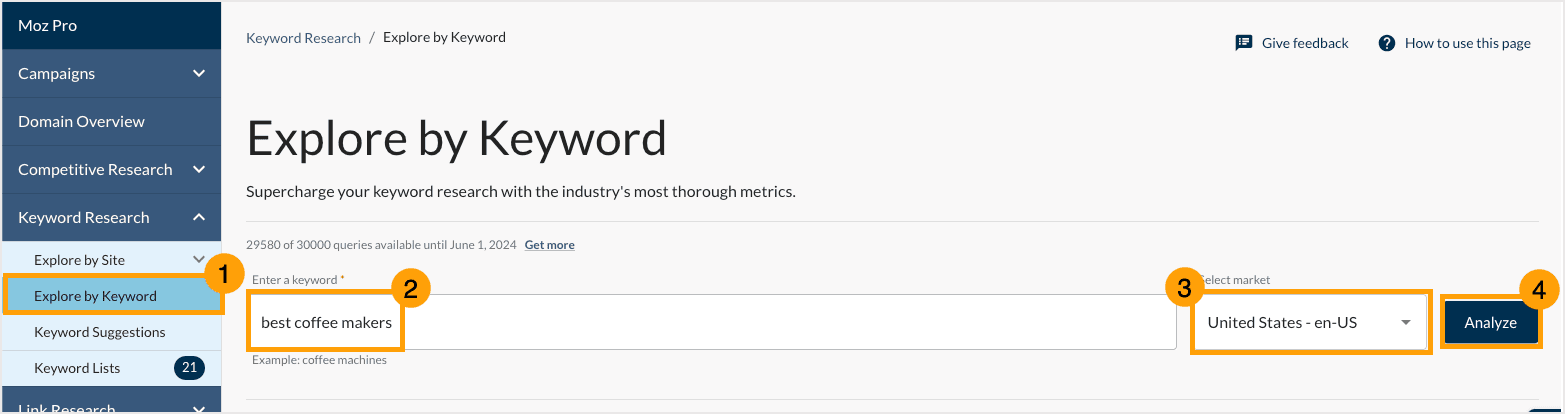Click the question mark help icon
The image size is (1565, 414).
coord(1386,43)
